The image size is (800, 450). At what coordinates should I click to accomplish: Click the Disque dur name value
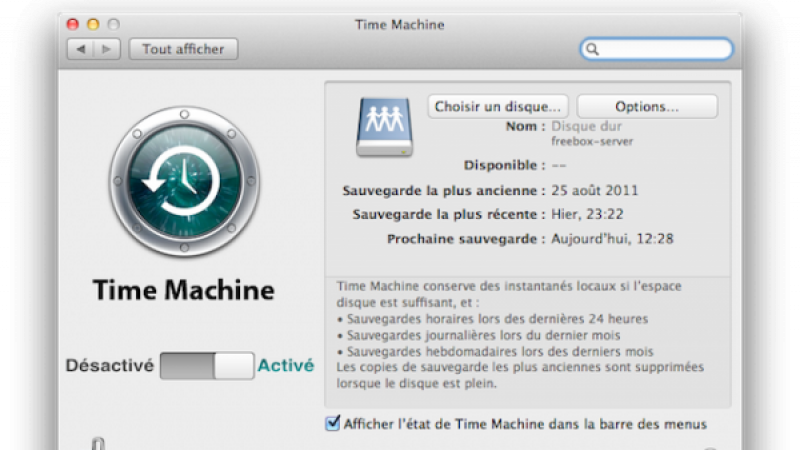[x=586, y=126]
